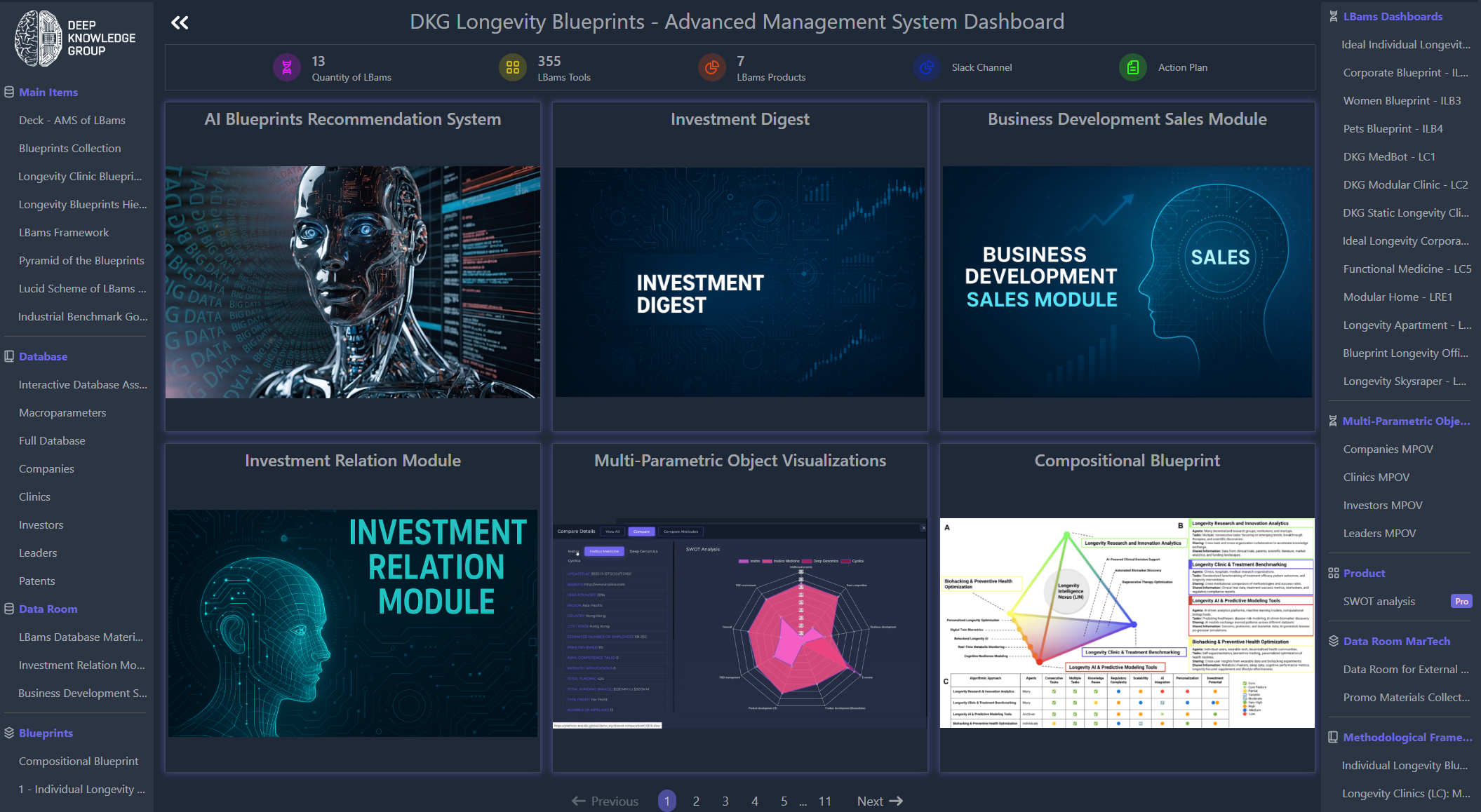1481x812 pixels.
Task: Expand the Main Items sidebar section
Action: tap(48, 92)
